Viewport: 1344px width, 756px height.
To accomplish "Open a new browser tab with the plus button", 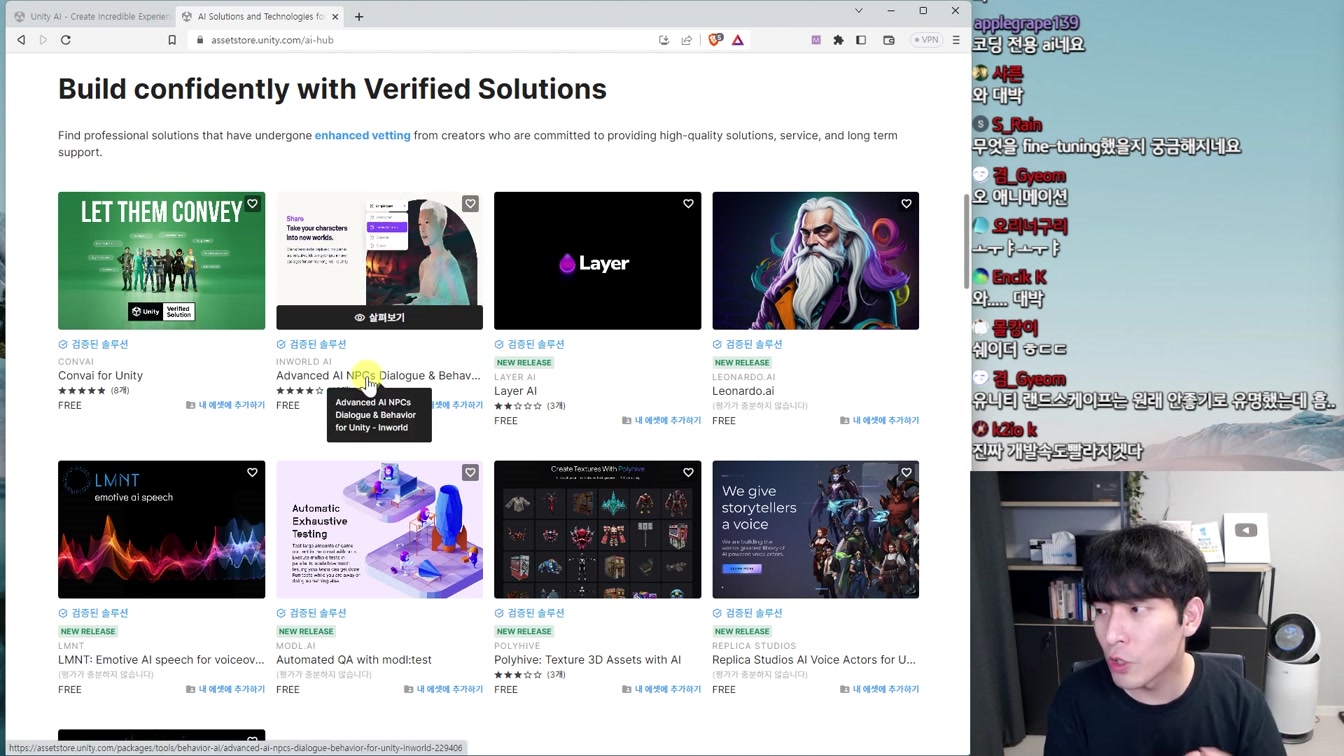I will 359,16.
